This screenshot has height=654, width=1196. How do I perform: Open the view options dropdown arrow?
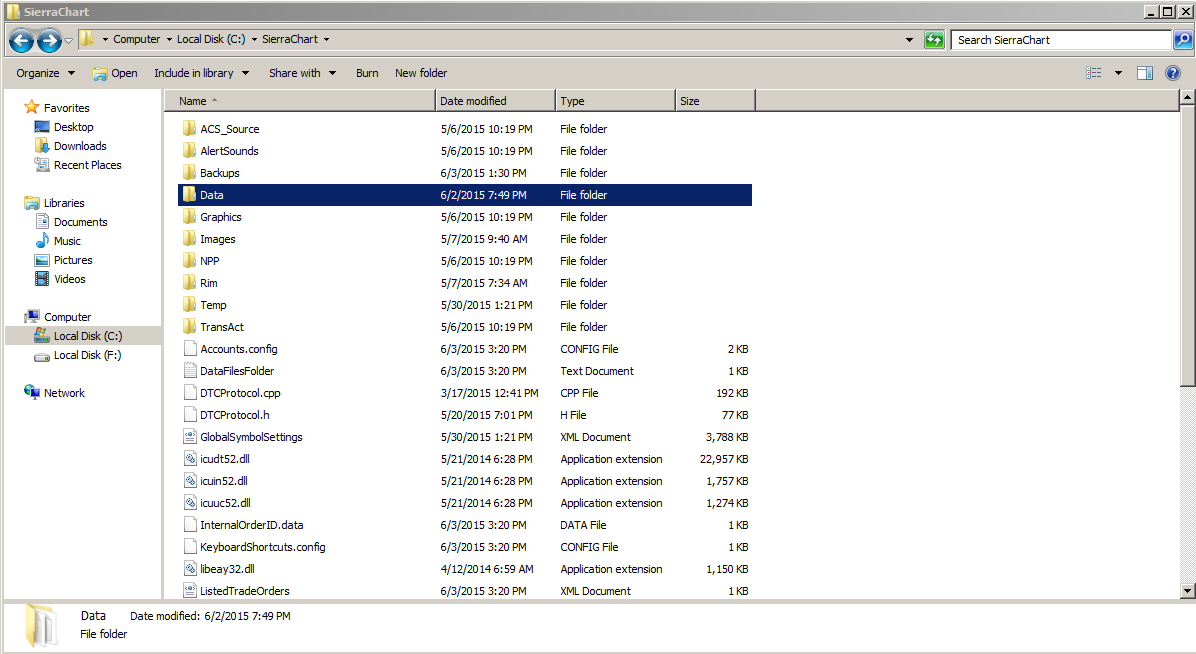(1118, 73)
